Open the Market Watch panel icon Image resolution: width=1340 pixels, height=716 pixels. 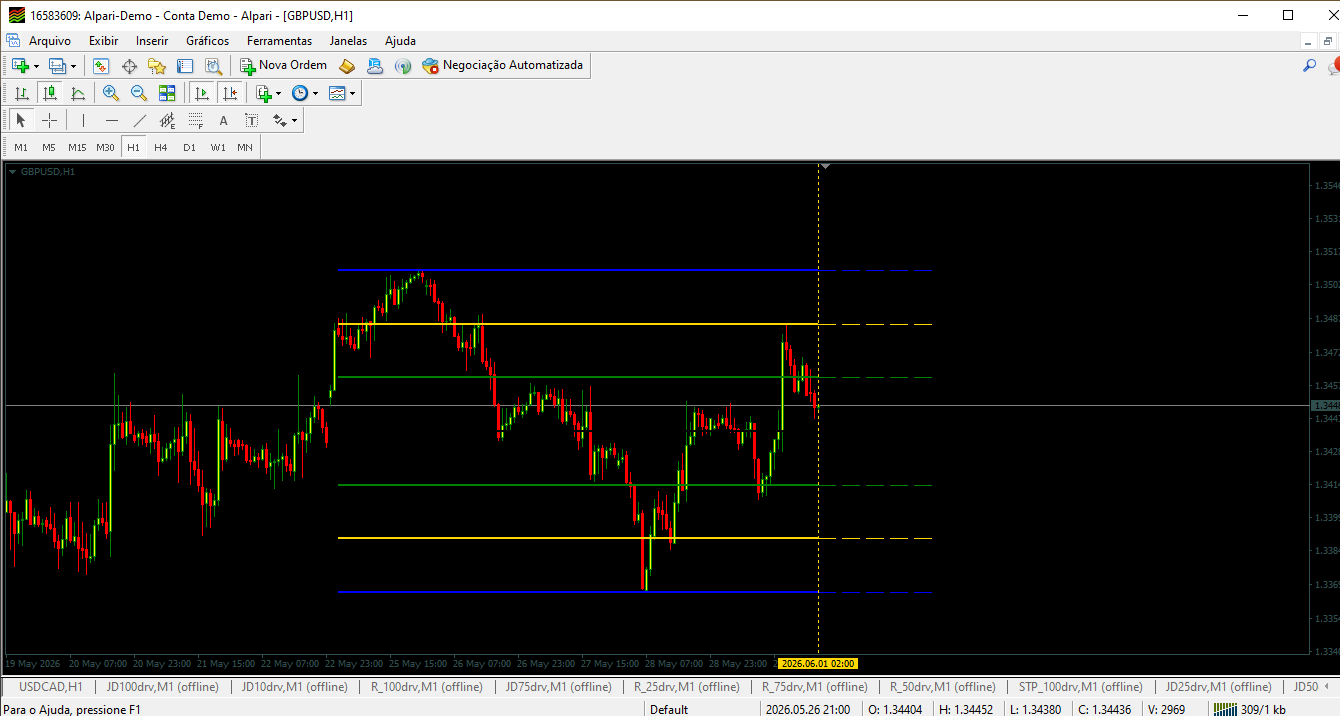pyautogui.click(x=101, y=66)
